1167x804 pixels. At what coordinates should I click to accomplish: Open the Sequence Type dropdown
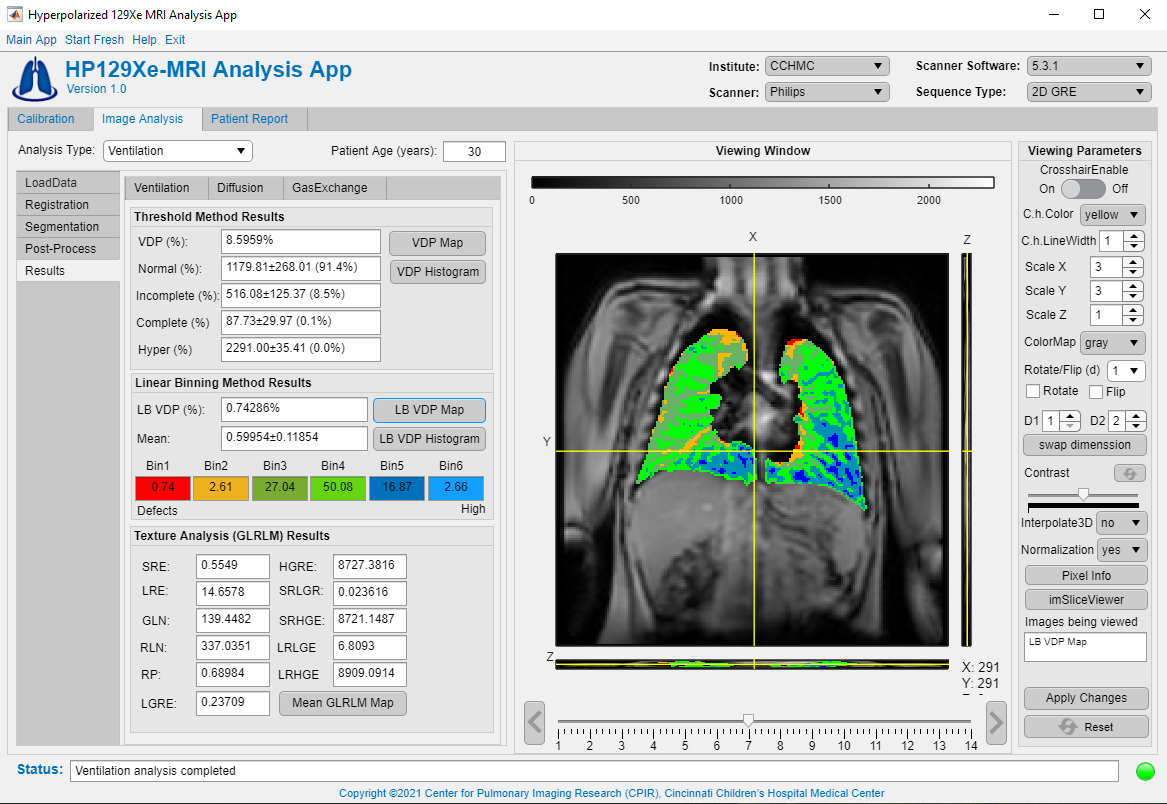coord(1088,92)
